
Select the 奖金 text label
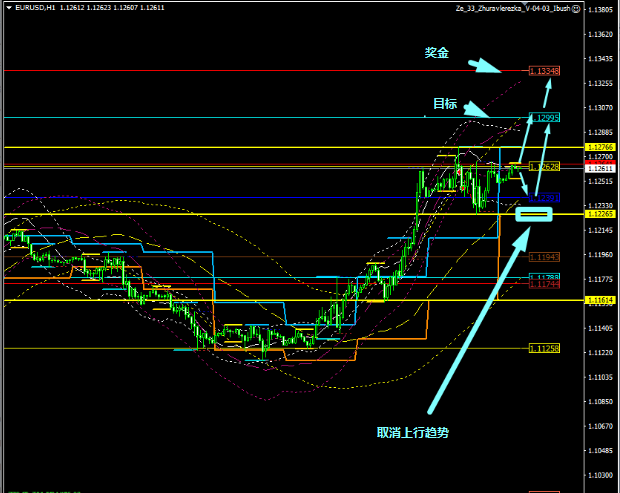[x=436, y=54]
